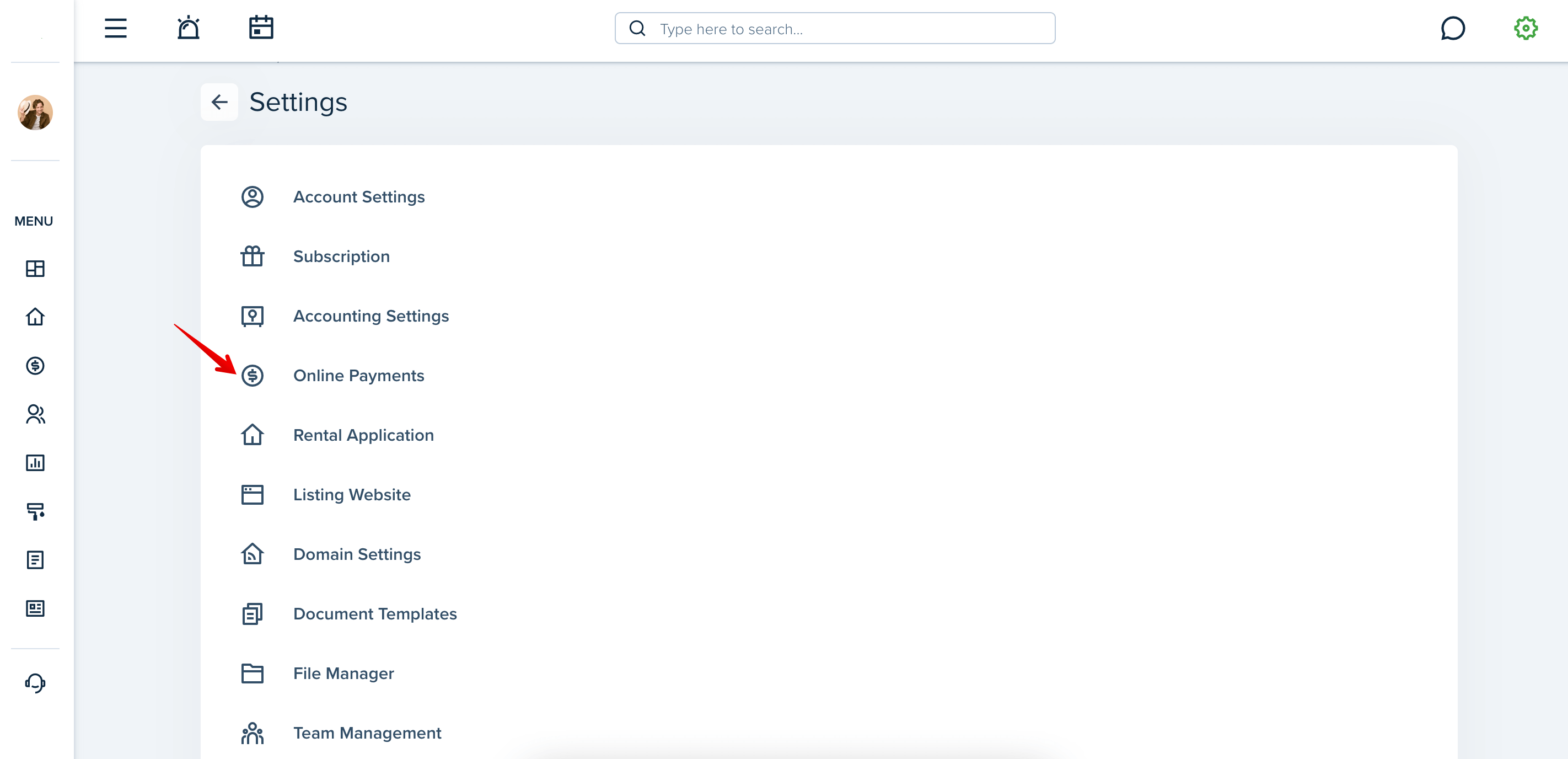Viewport: 1568px width, 759px height.
Task: Click the Accounting Settings safe icon
Action: [252, 316]
